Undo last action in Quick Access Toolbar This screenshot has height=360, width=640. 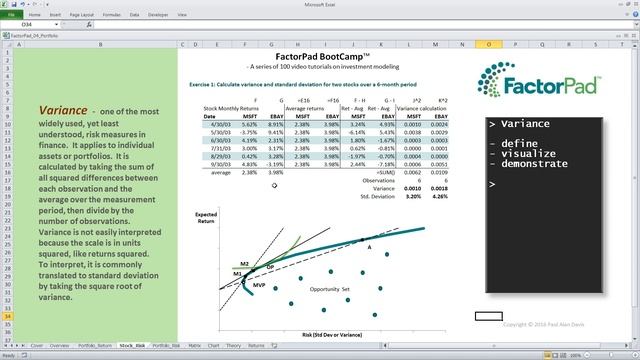tap(22, 4)
